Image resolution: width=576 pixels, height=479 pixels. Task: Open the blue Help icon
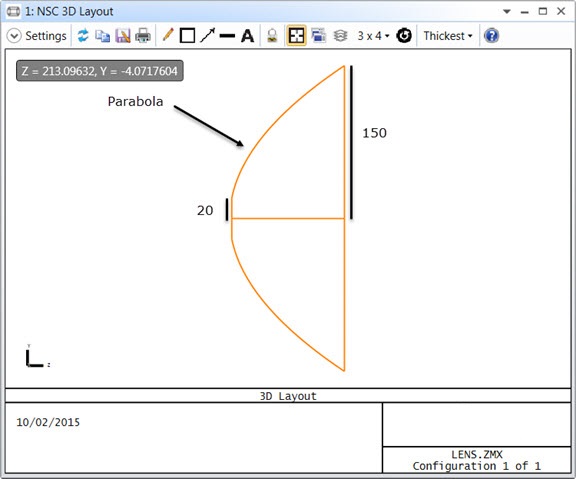(x=491, y=36)
